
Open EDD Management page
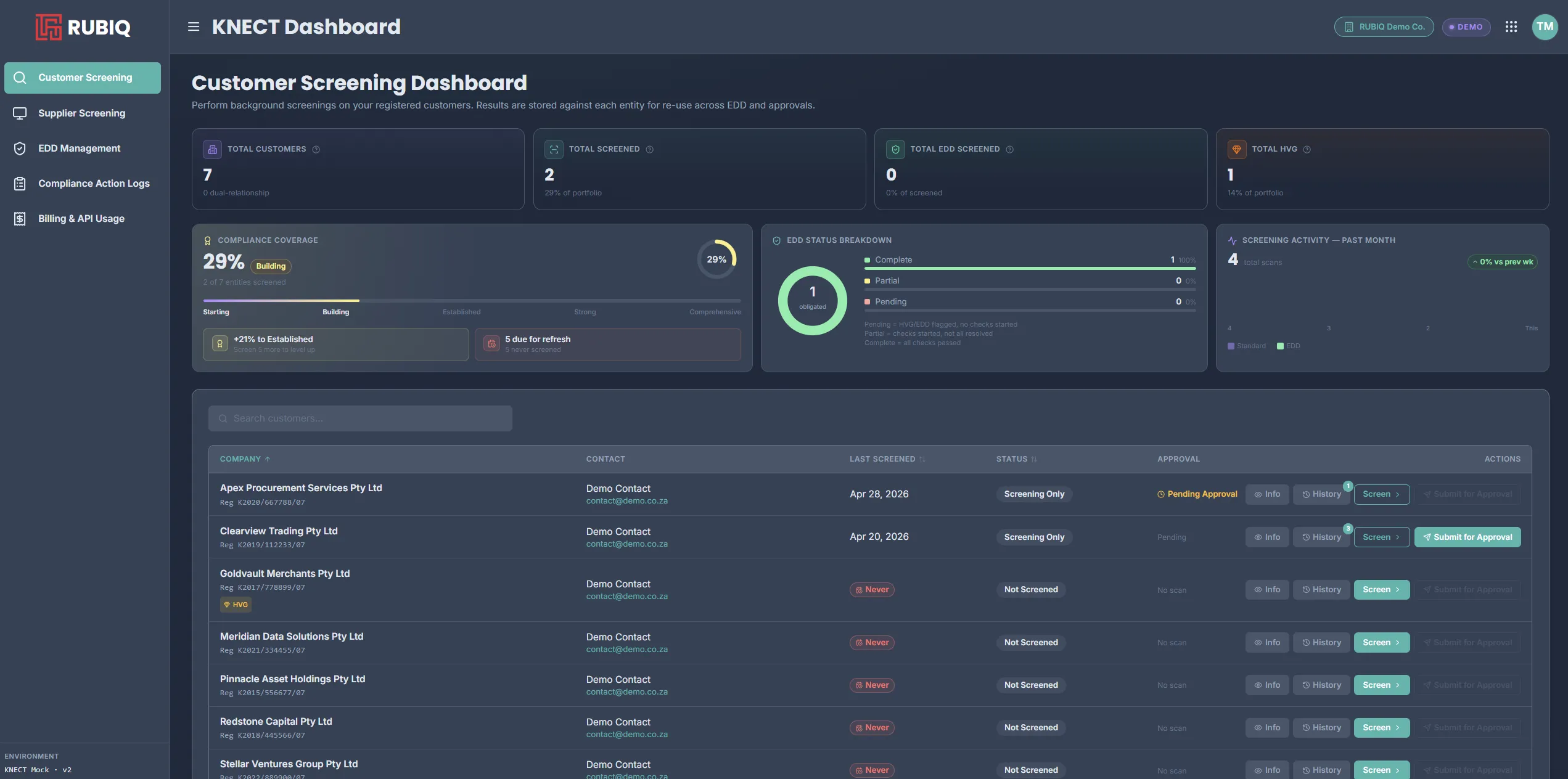tap(83, 149)
